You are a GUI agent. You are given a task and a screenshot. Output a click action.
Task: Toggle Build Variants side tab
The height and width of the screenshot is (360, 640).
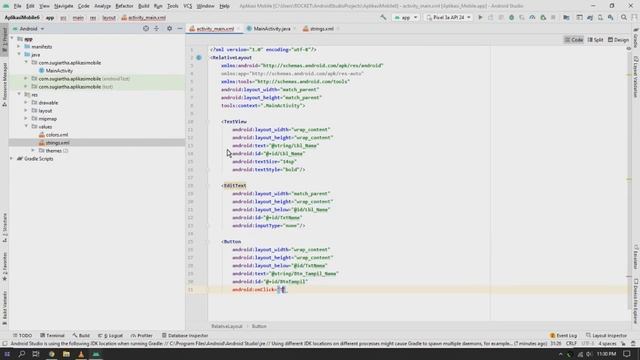click(4, 308)
